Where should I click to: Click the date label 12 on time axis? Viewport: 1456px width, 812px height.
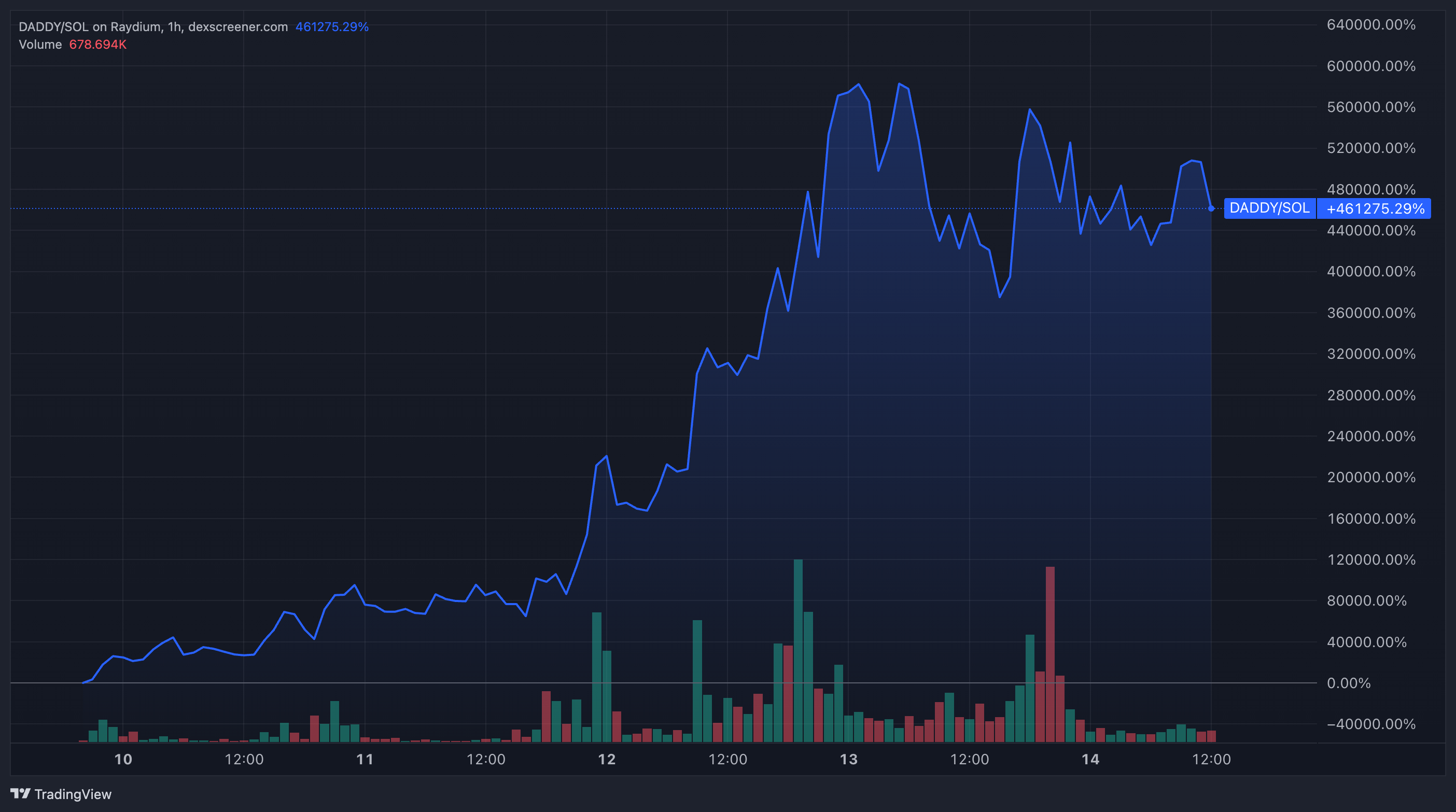(x=607, y=759)
